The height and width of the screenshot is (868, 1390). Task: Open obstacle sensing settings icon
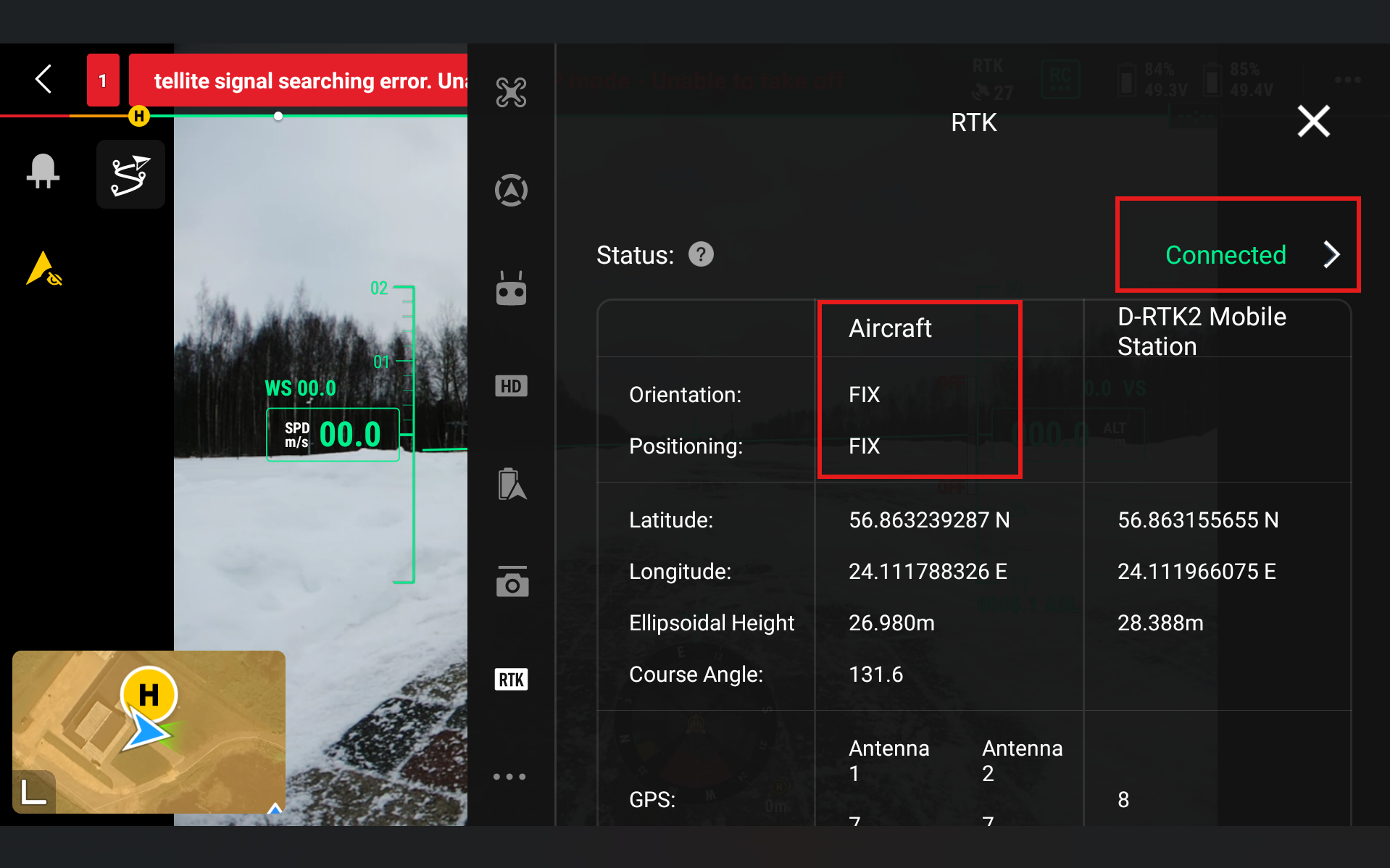click(511, 191)
